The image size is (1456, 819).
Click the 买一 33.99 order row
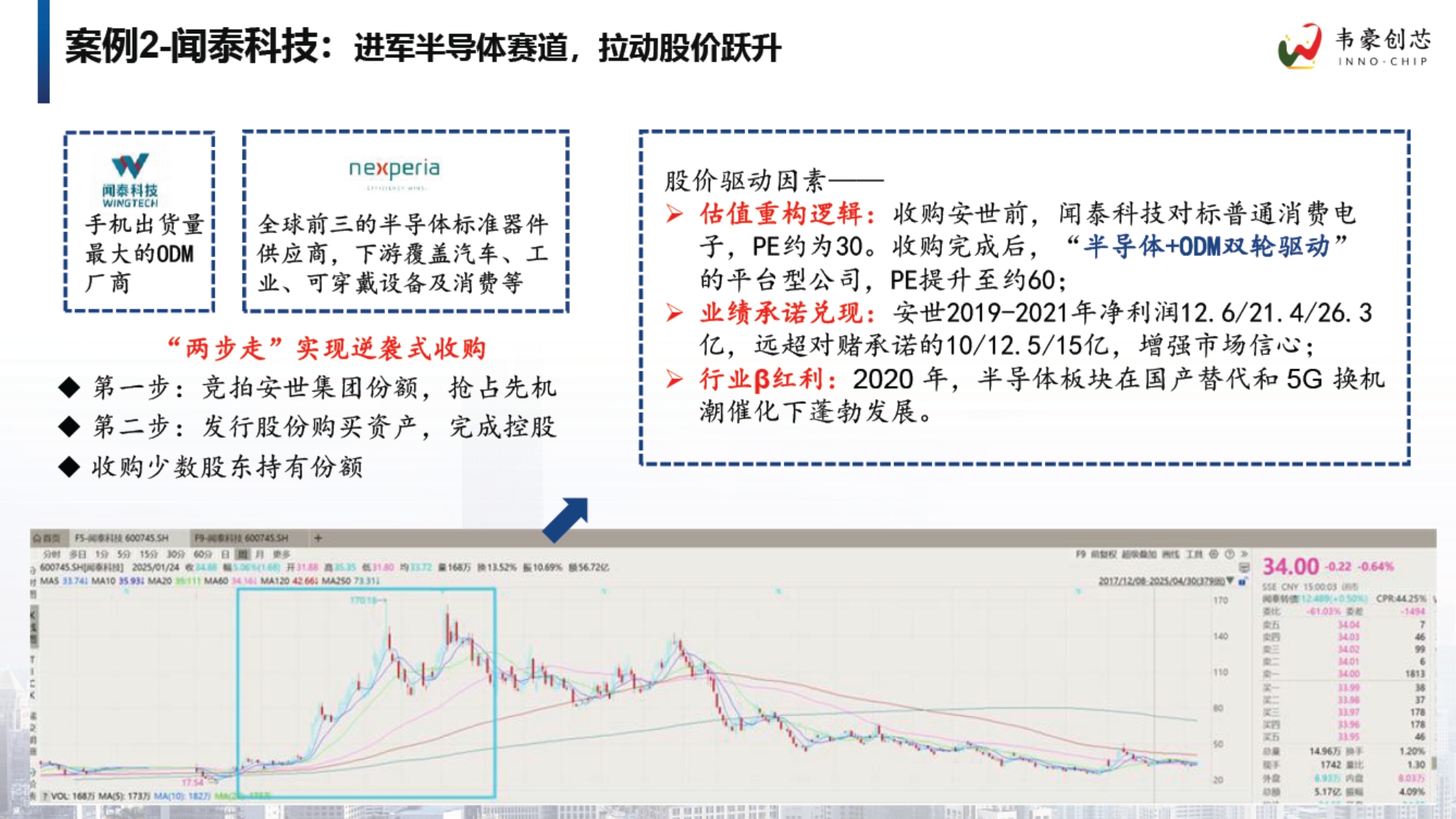click(x=1344, y=687)
